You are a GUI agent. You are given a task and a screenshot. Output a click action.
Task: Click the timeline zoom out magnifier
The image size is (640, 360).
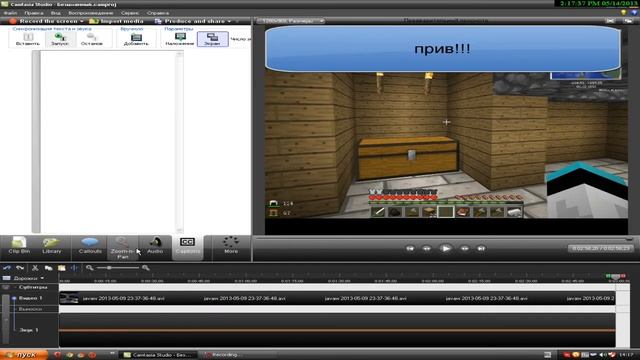pyautogui.click(x=90, y=268)
